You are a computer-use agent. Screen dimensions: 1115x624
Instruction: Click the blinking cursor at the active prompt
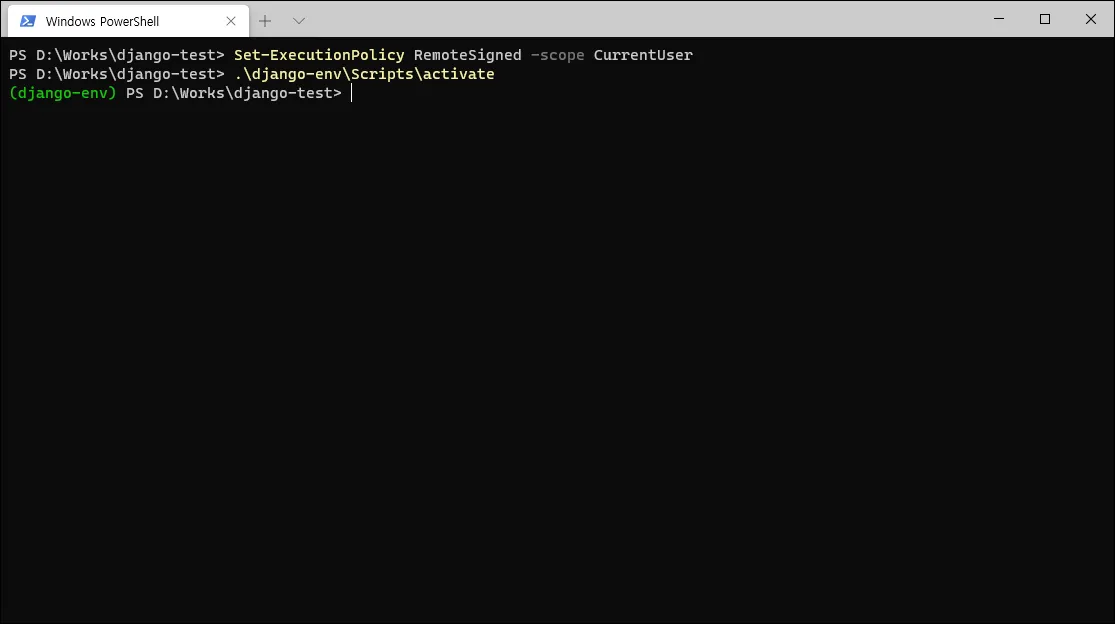point(351,93)
